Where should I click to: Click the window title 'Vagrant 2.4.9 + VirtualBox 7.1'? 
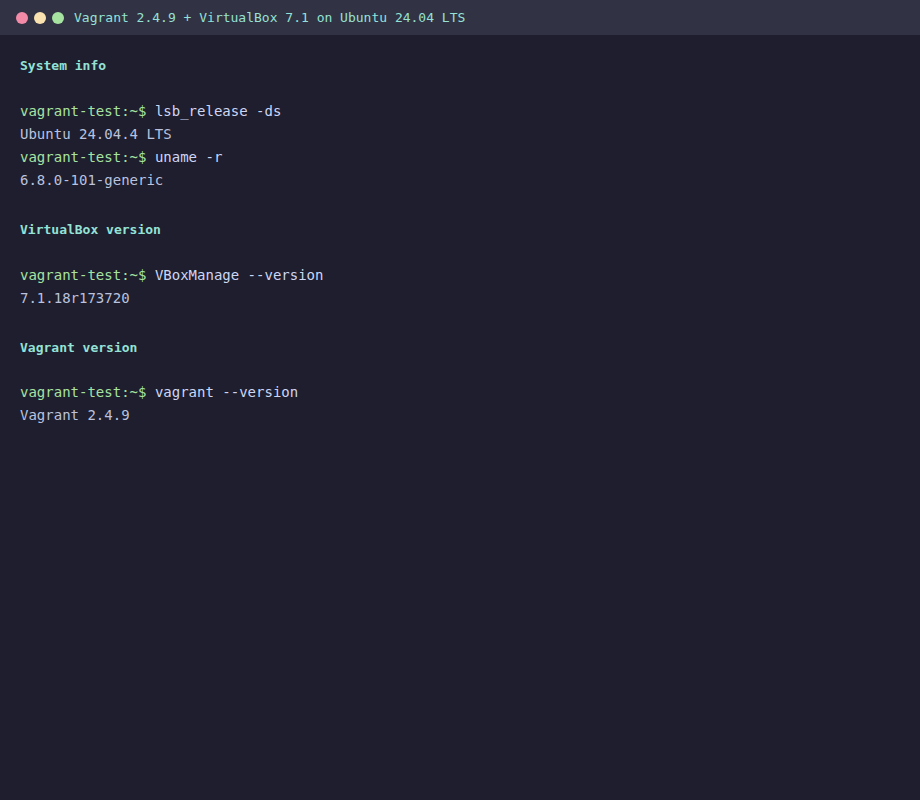click(x=191, y=18)
